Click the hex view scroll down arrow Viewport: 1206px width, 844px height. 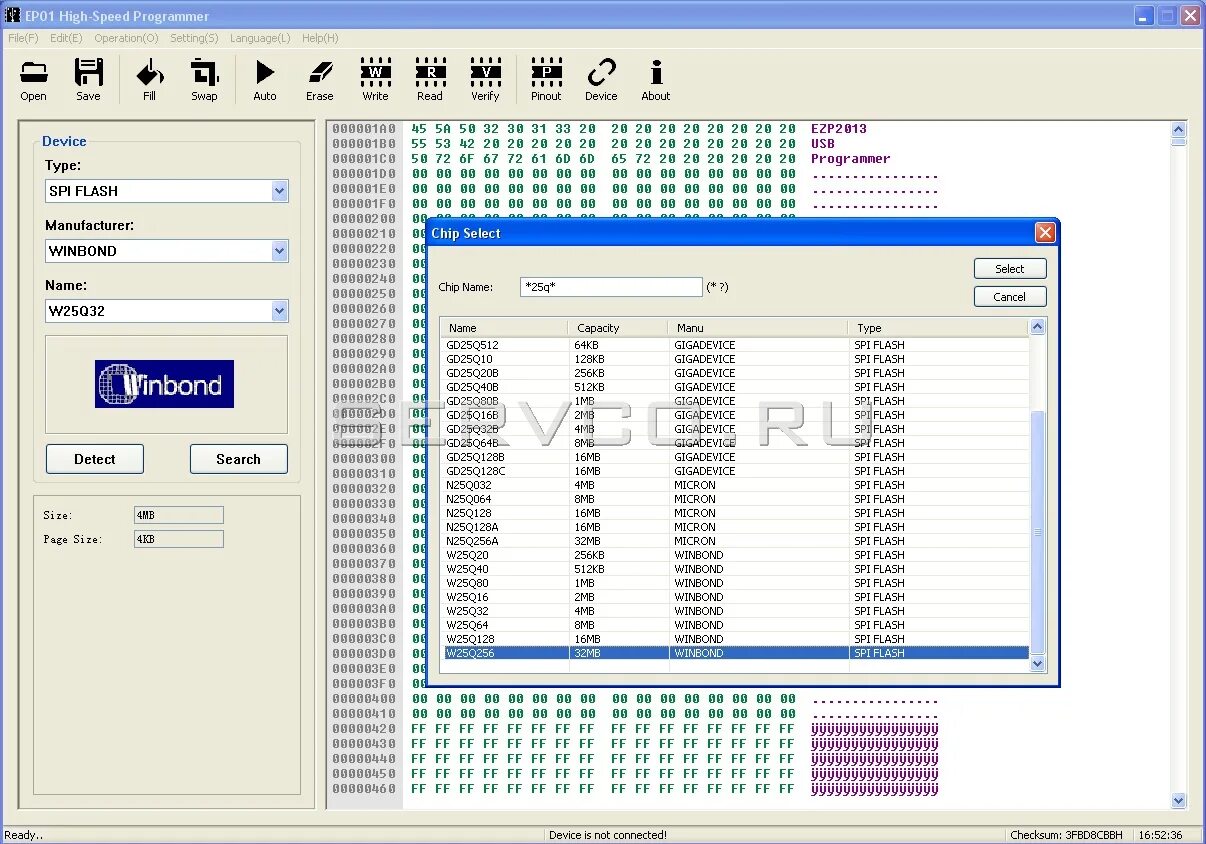[1178, 800]
